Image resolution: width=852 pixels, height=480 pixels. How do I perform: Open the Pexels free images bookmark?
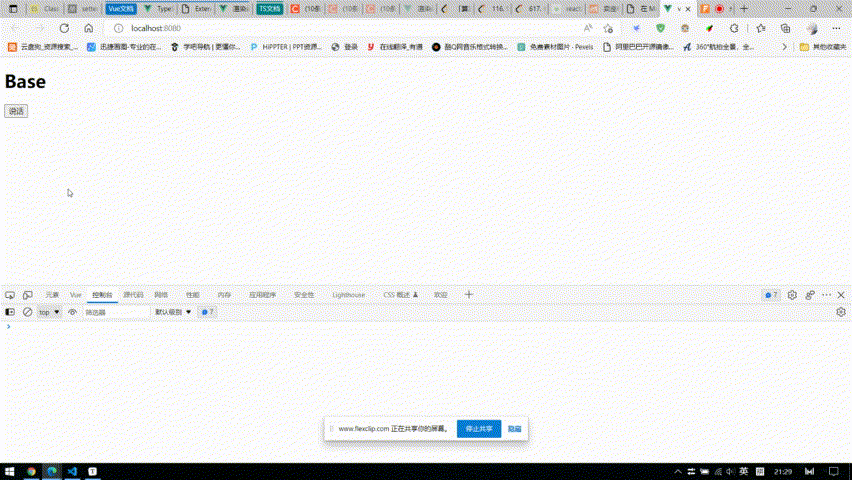click(x=555, y=47)
